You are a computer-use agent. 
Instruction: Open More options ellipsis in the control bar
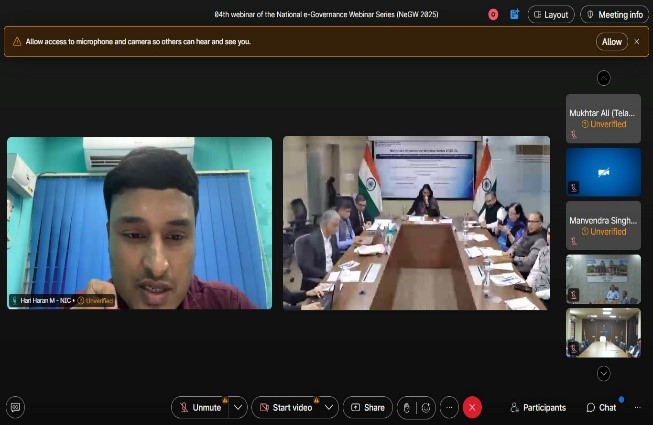pyautogui.click(x=449, y=408)
